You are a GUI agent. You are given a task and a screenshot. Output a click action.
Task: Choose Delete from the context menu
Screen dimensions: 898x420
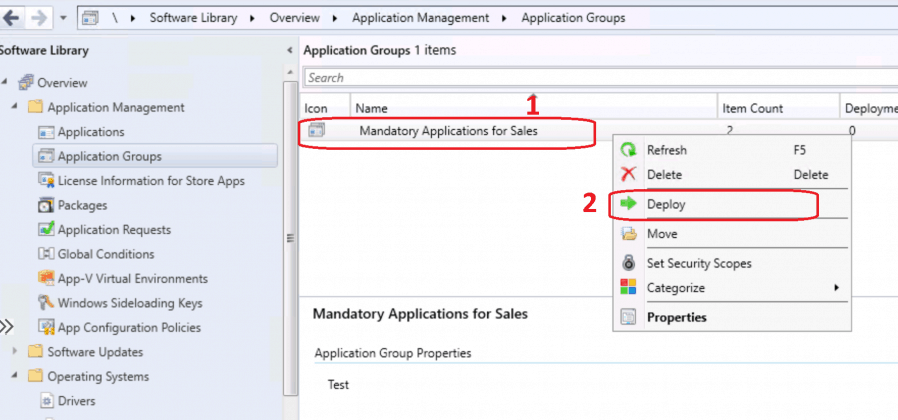732,175
